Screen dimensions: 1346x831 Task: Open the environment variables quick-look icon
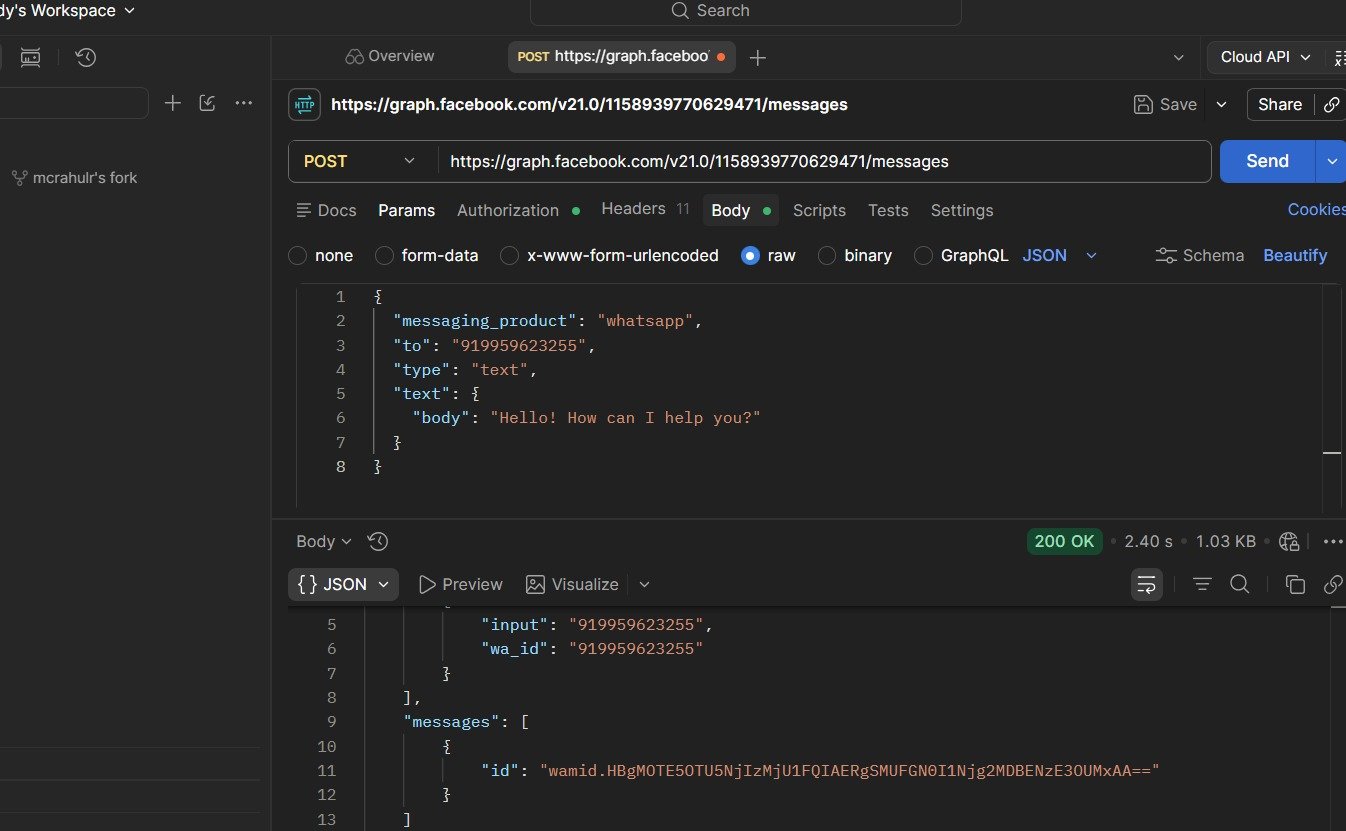(x=1340, y=57)
